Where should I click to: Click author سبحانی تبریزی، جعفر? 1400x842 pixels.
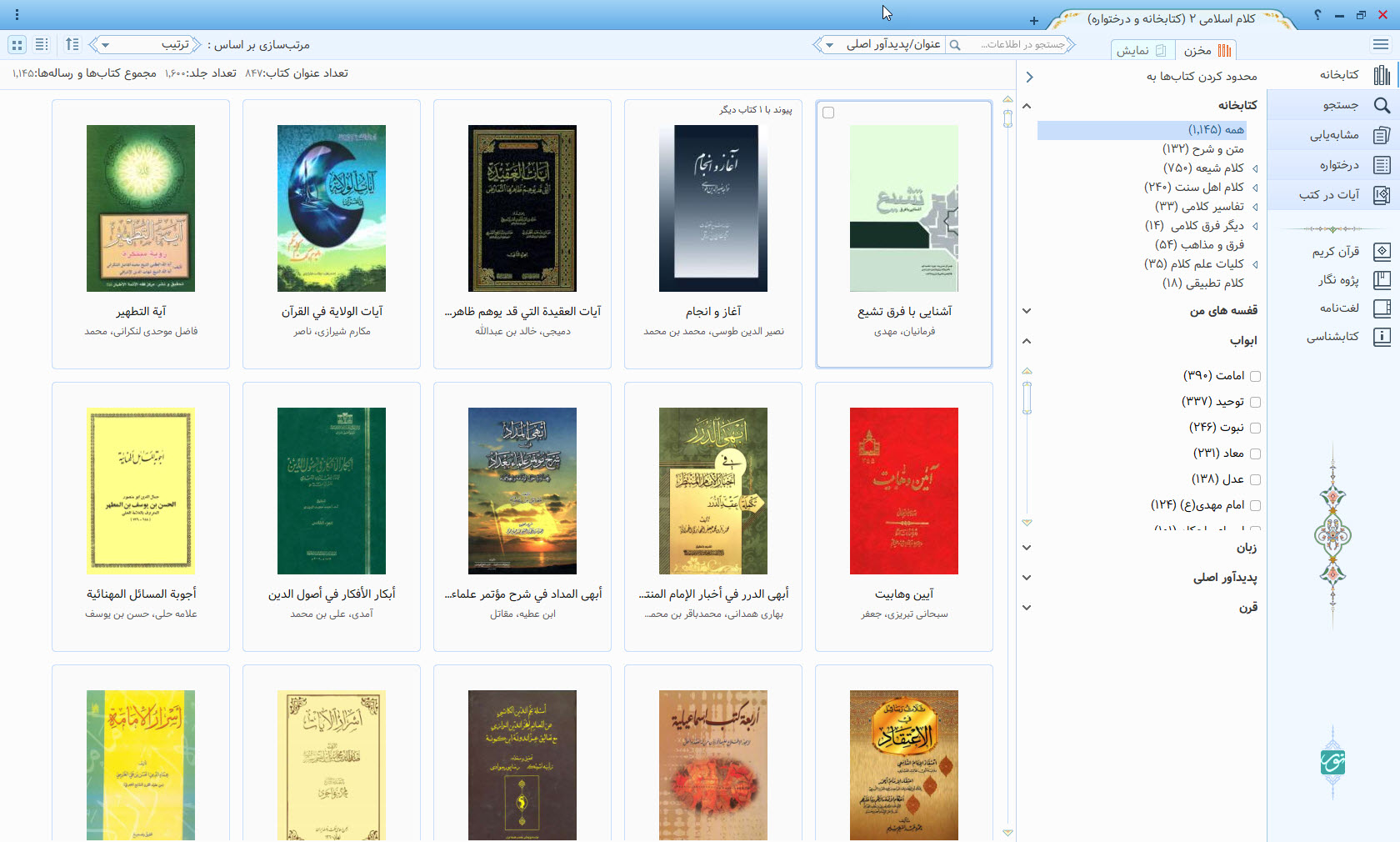pyautogui.click(x=904, y=614)
